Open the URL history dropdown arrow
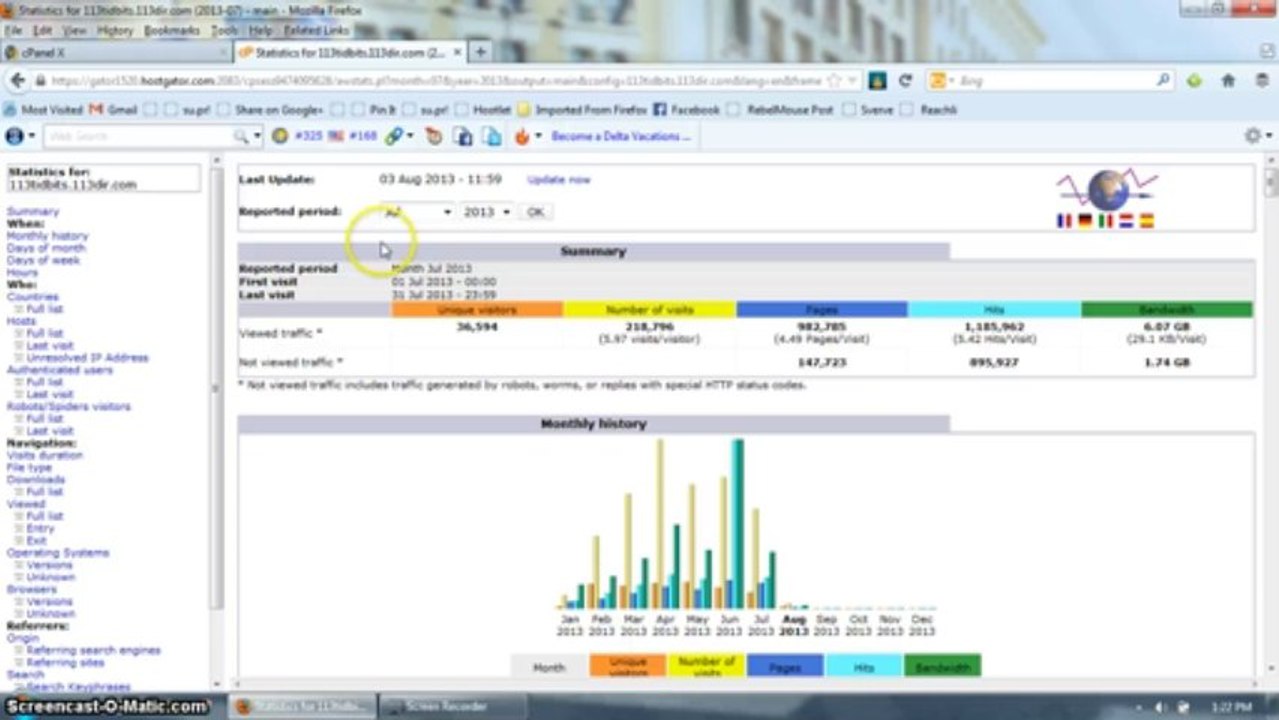The height and width of the screenshot is (720, 1279). point(852,81)
